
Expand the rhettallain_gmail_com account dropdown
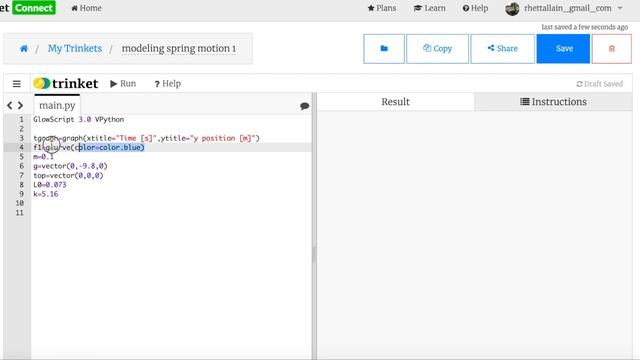tap(573, 8)
